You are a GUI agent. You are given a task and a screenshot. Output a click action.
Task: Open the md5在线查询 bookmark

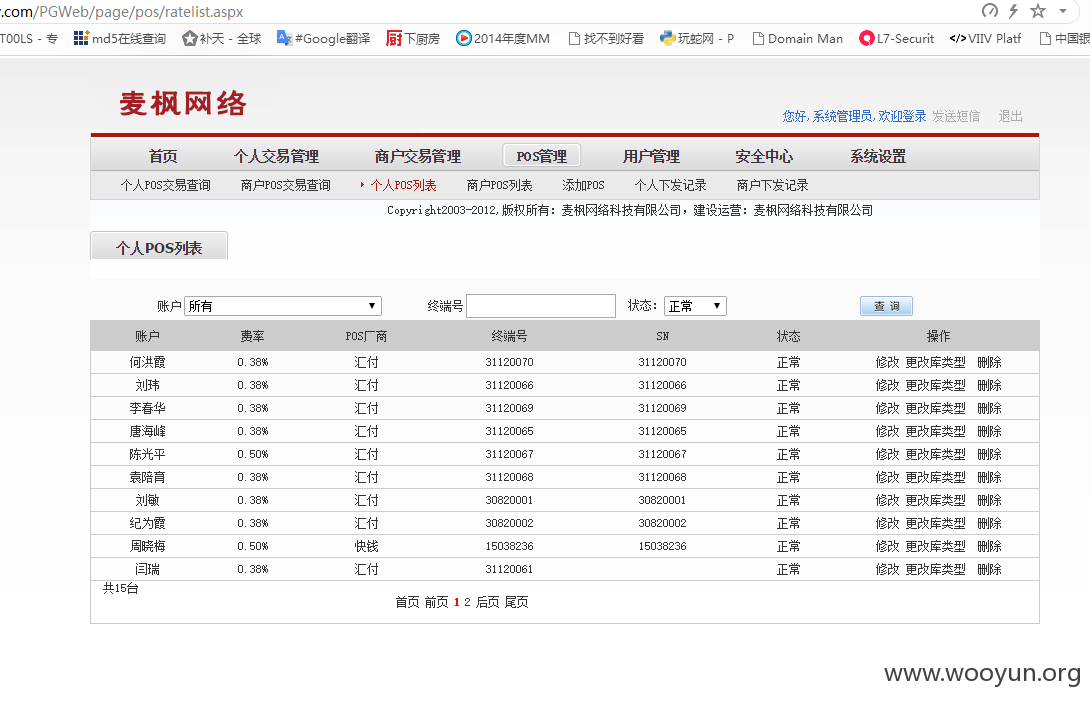pyautogui.click(x=120, y=38)
